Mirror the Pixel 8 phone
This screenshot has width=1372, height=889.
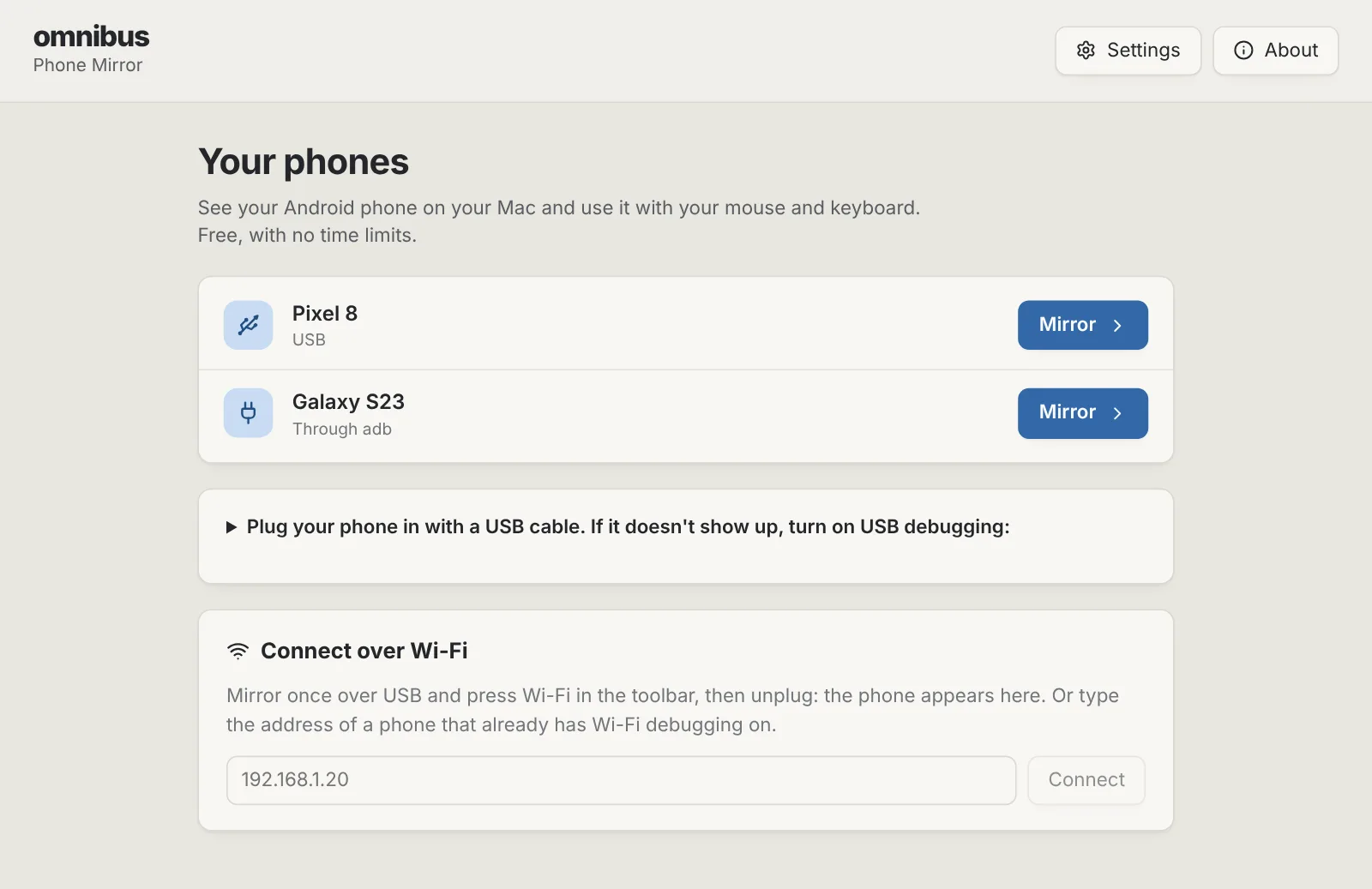point(1082,325)
